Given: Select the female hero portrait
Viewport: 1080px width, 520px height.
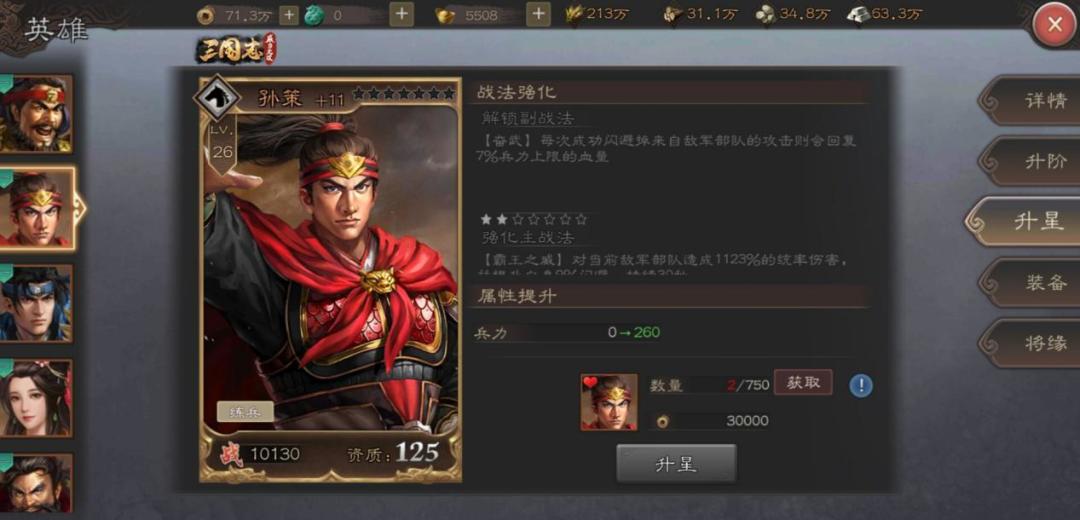Looking at the screenshot, I should point(36,398).
